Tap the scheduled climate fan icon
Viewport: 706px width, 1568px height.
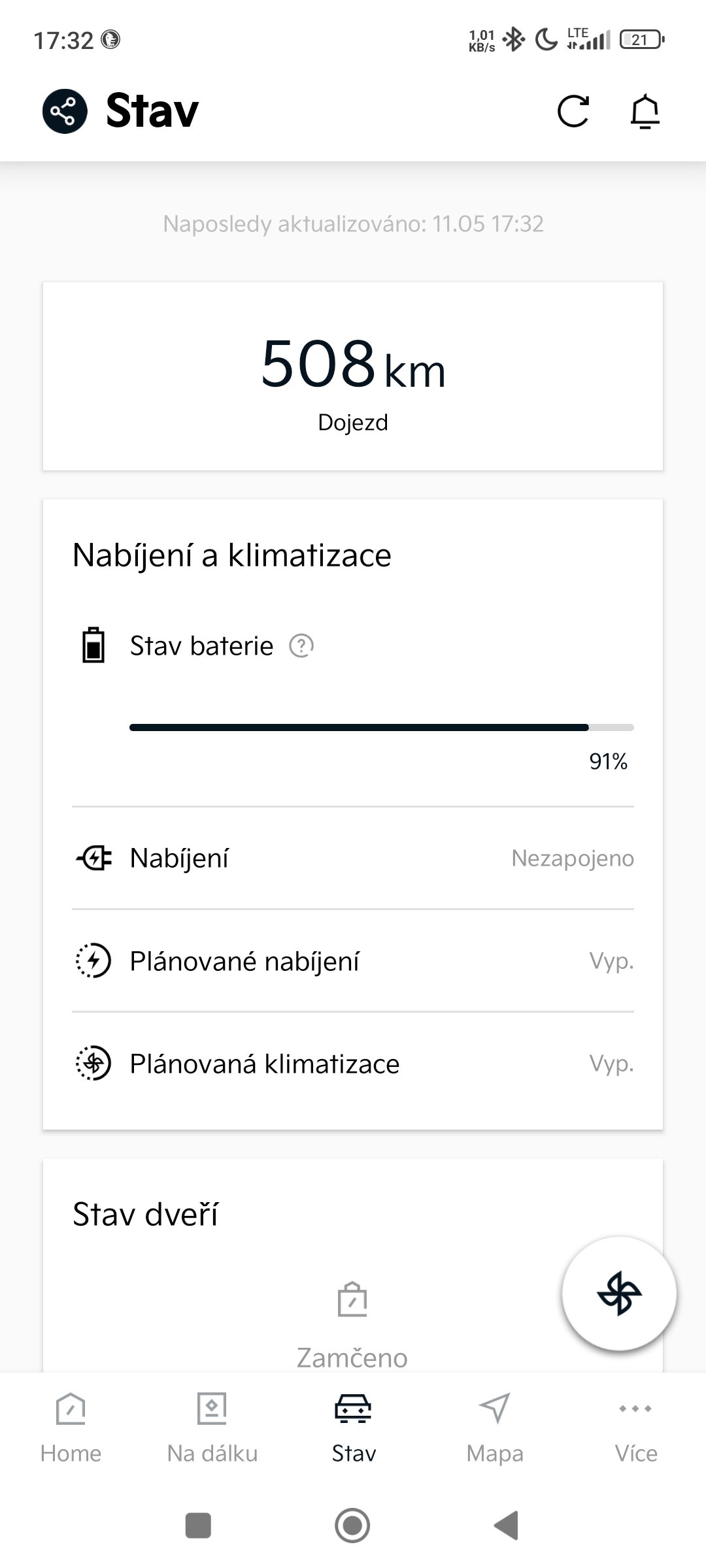[x=94, y=1064]
